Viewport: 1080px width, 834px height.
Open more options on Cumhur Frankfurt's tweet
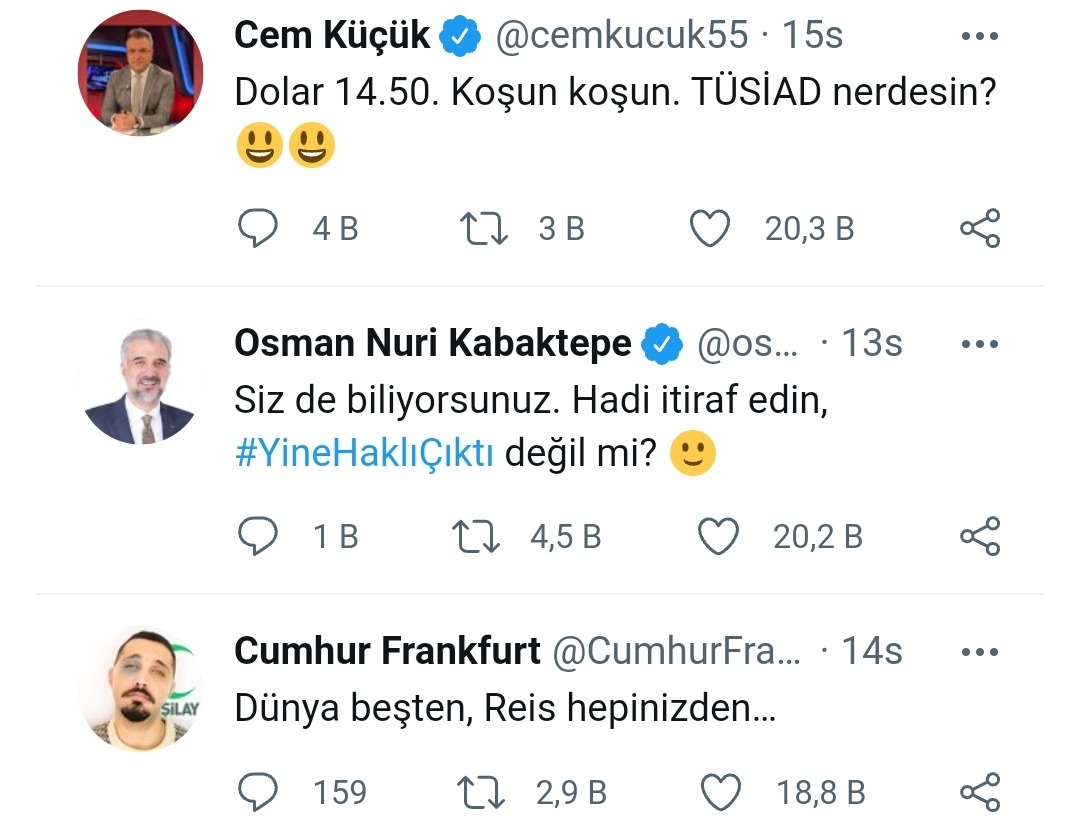(980, 652)
